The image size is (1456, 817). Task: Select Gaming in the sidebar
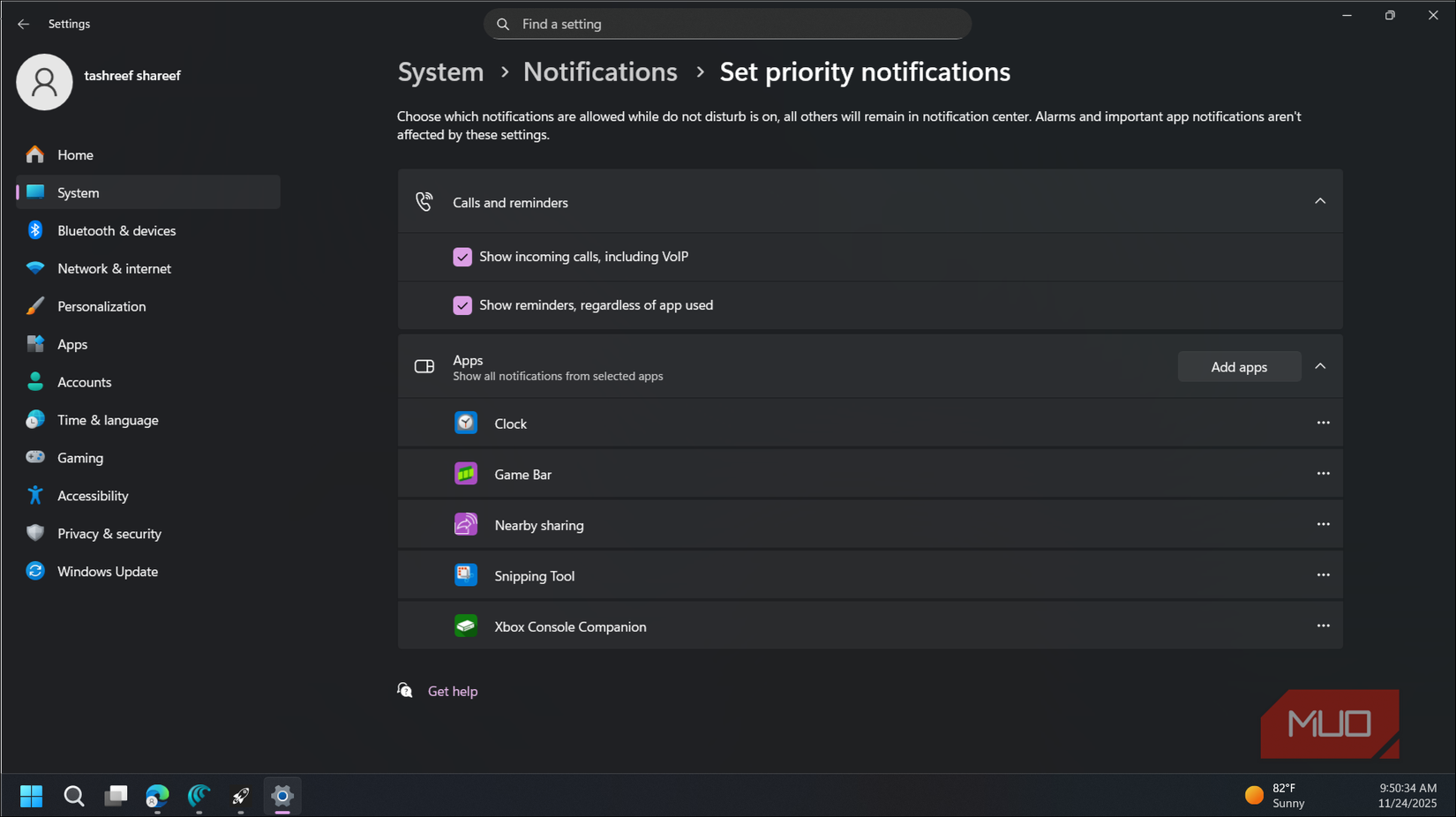(80, 457)
